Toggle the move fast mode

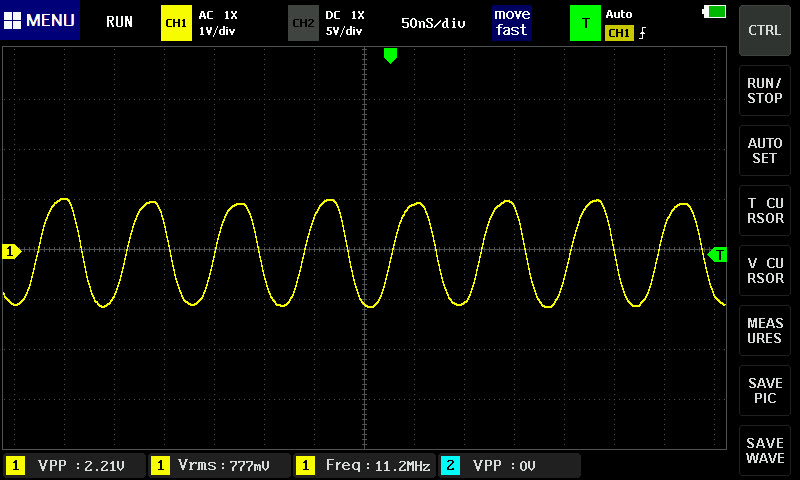point(512,22)
